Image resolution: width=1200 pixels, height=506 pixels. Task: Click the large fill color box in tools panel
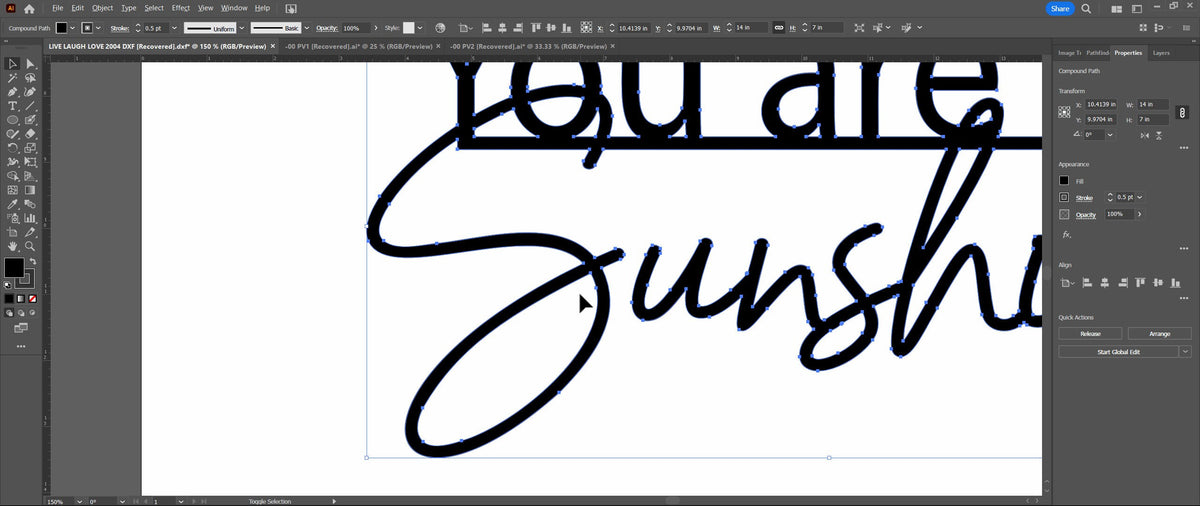(14, 268)
